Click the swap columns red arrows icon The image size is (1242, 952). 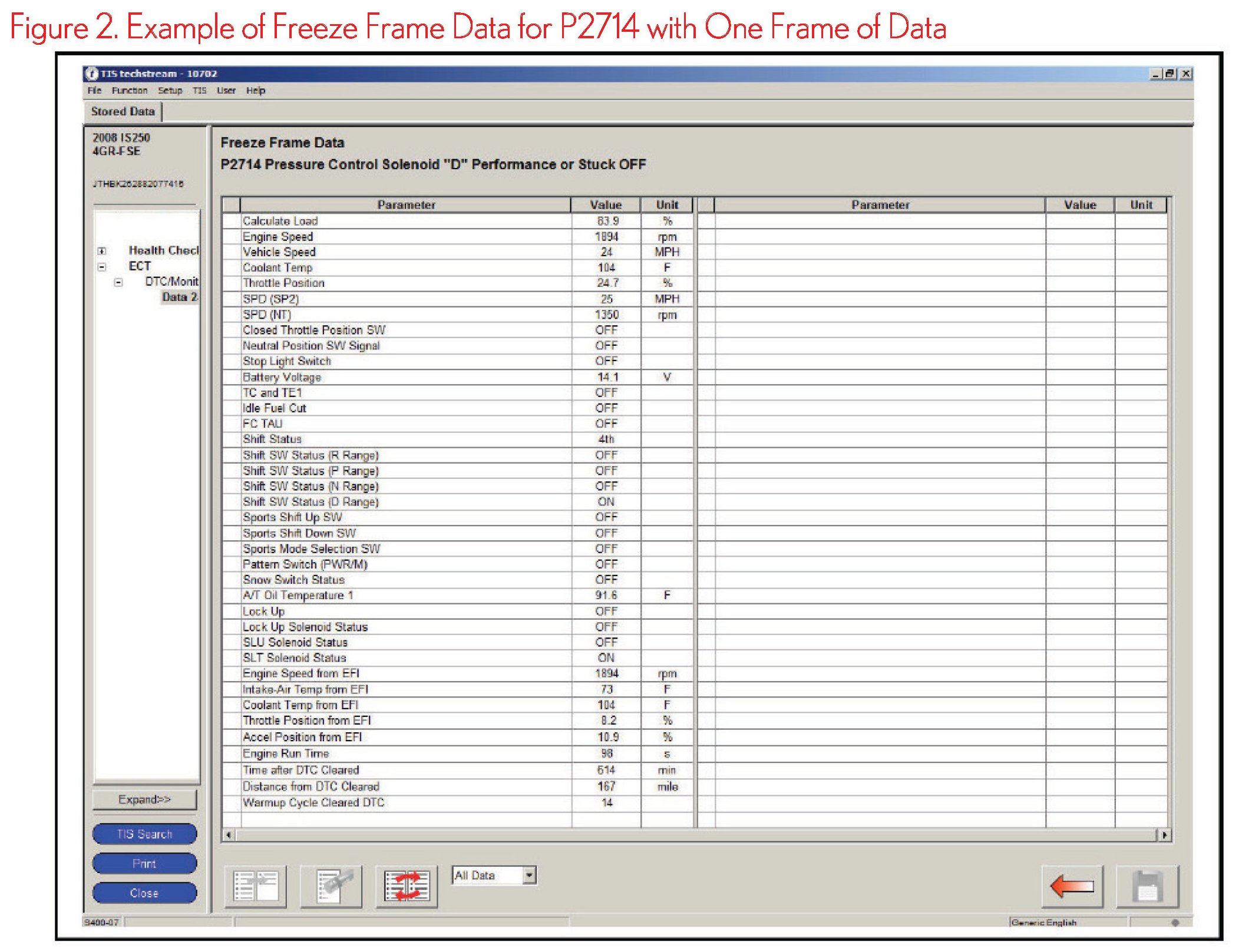[407, 885]
